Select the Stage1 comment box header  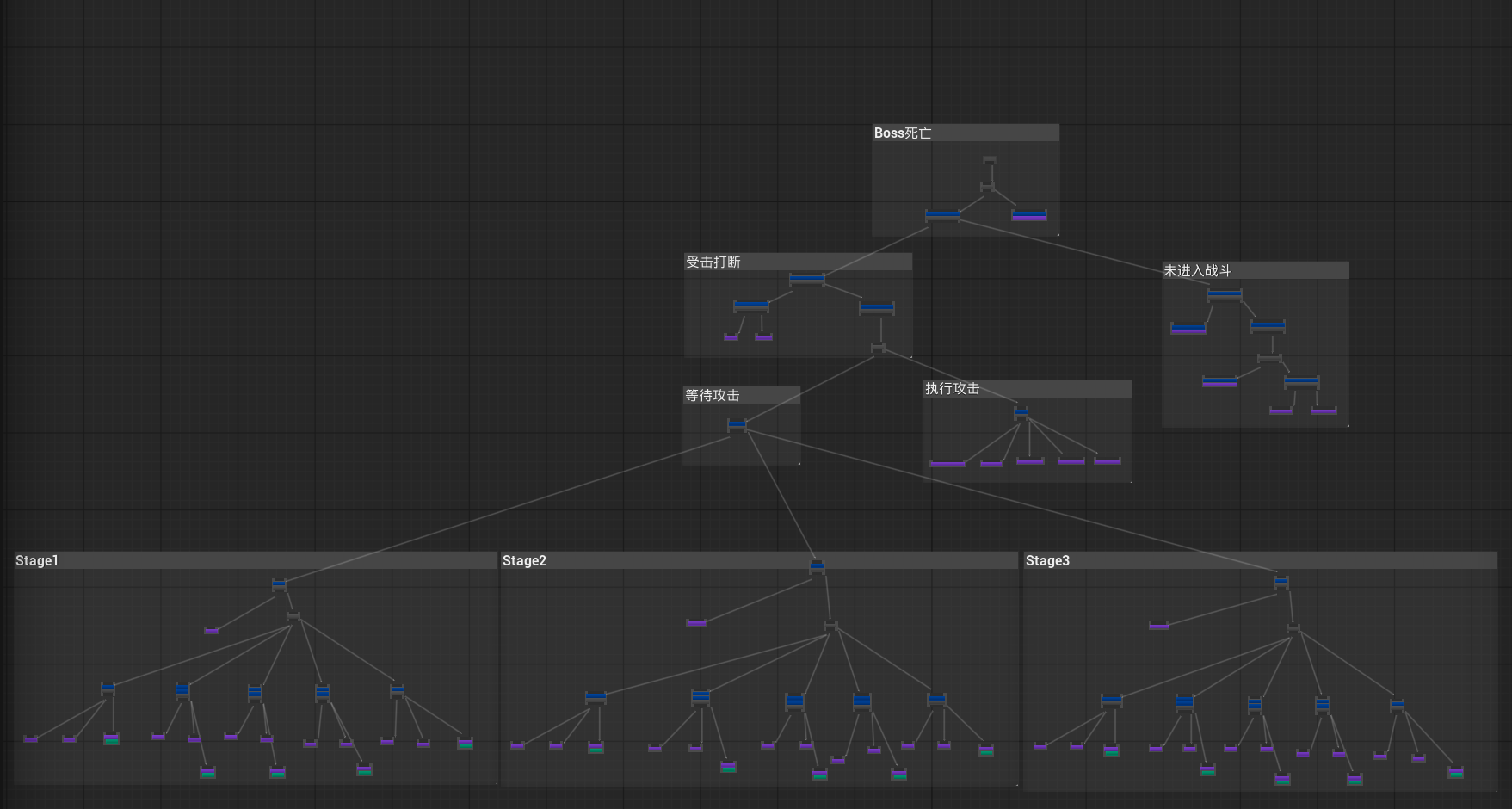256,560
